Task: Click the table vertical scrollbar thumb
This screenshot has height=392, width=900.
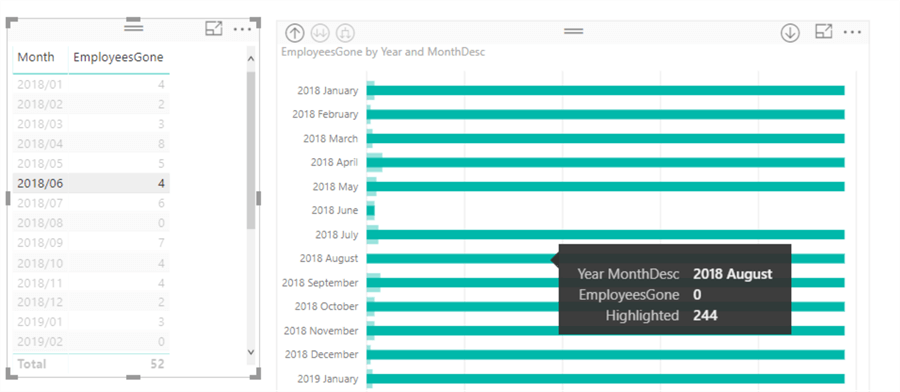Action: tap(251, 150)
